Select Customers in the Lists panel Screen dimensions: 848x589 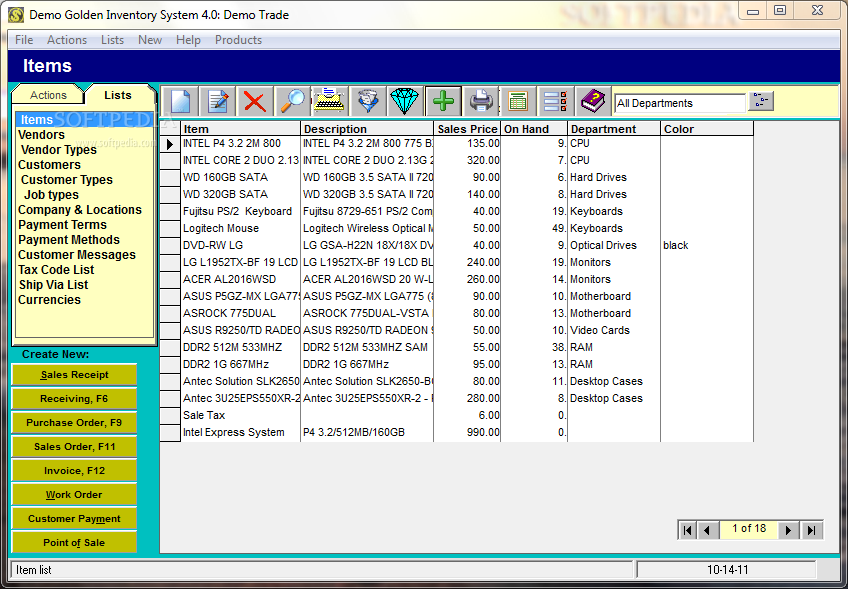[x=49, y=165]
